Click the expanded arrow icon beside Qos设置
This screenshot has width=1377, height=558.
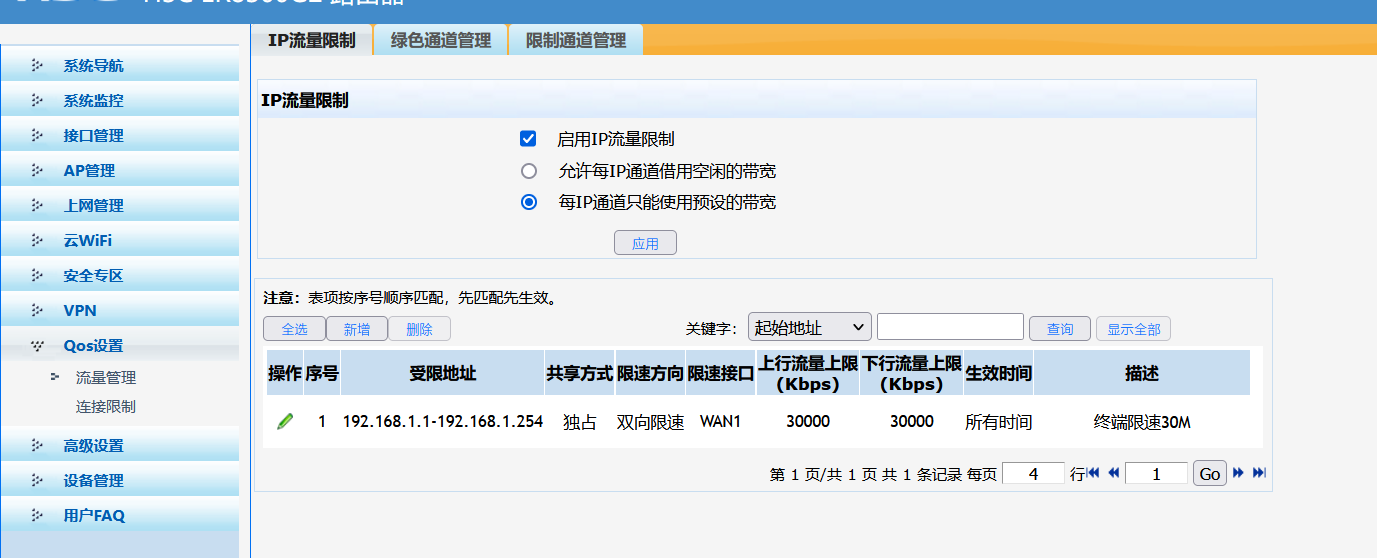37,346
